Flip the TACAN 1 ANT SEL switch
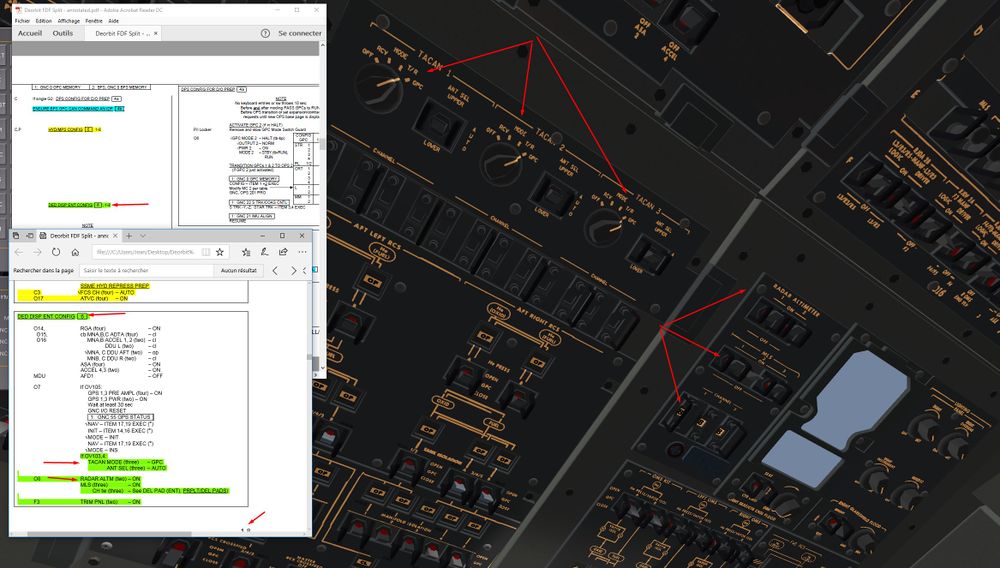 [x=438, y=123]
